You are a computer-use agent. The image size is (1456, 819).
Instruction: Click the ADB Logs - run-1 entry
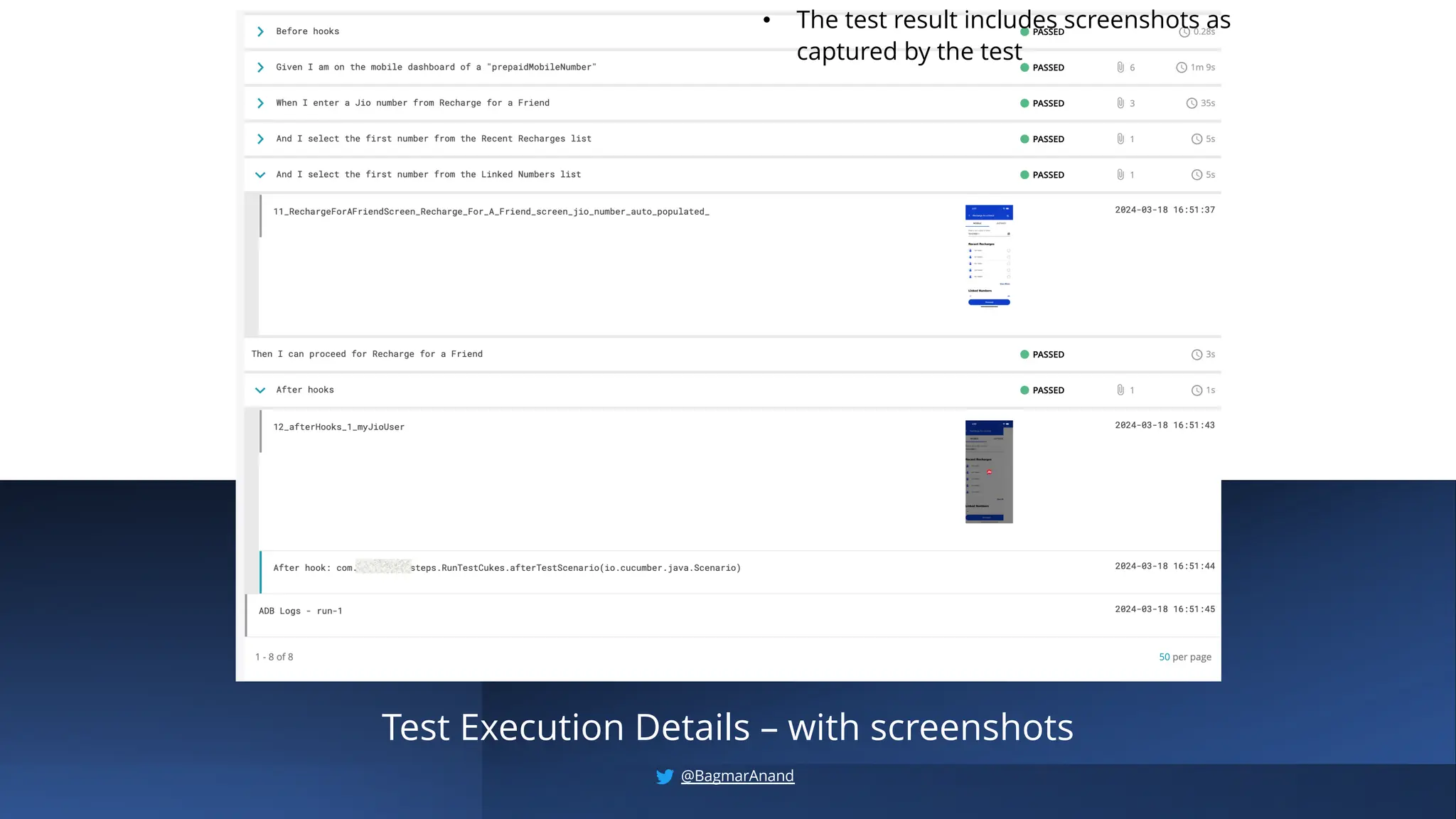pyautogui.click(x=301, y=611)
